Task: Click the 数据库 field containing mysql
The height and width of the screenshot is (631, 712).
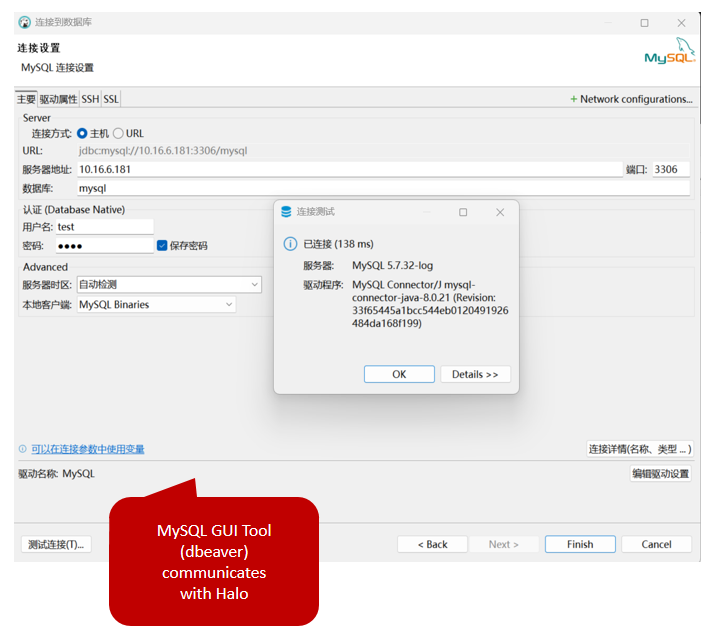Action: click(x=383, y=188)
